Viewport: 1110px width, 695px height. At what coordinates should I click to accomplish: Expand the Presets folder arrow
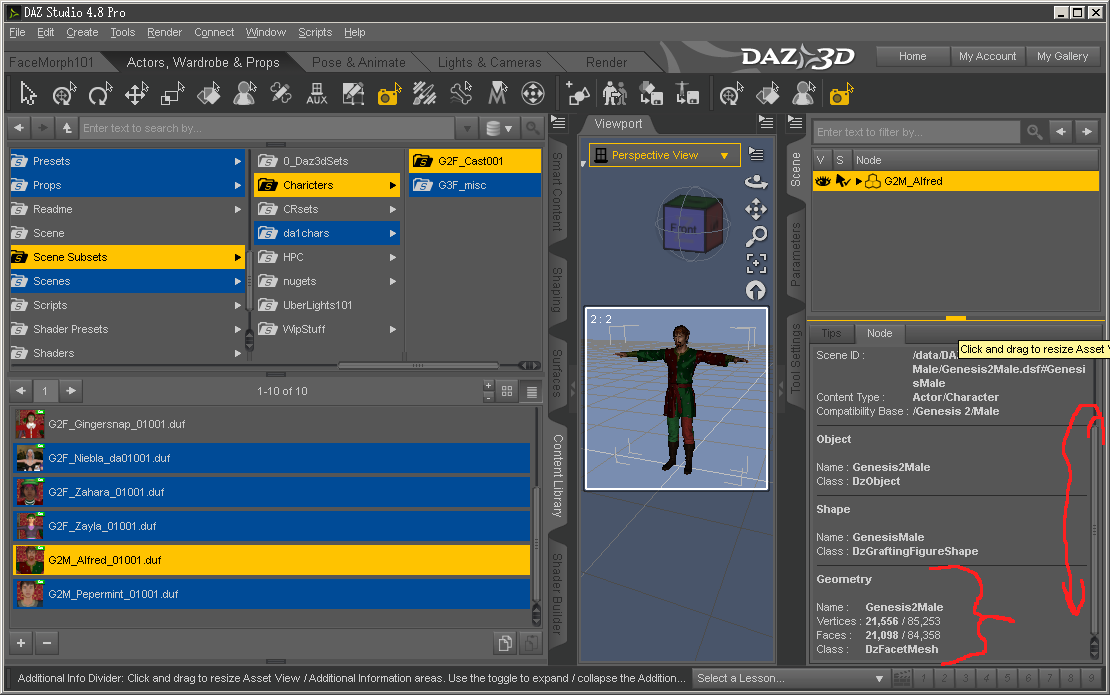pyautogui.click(x=238, y=161)
